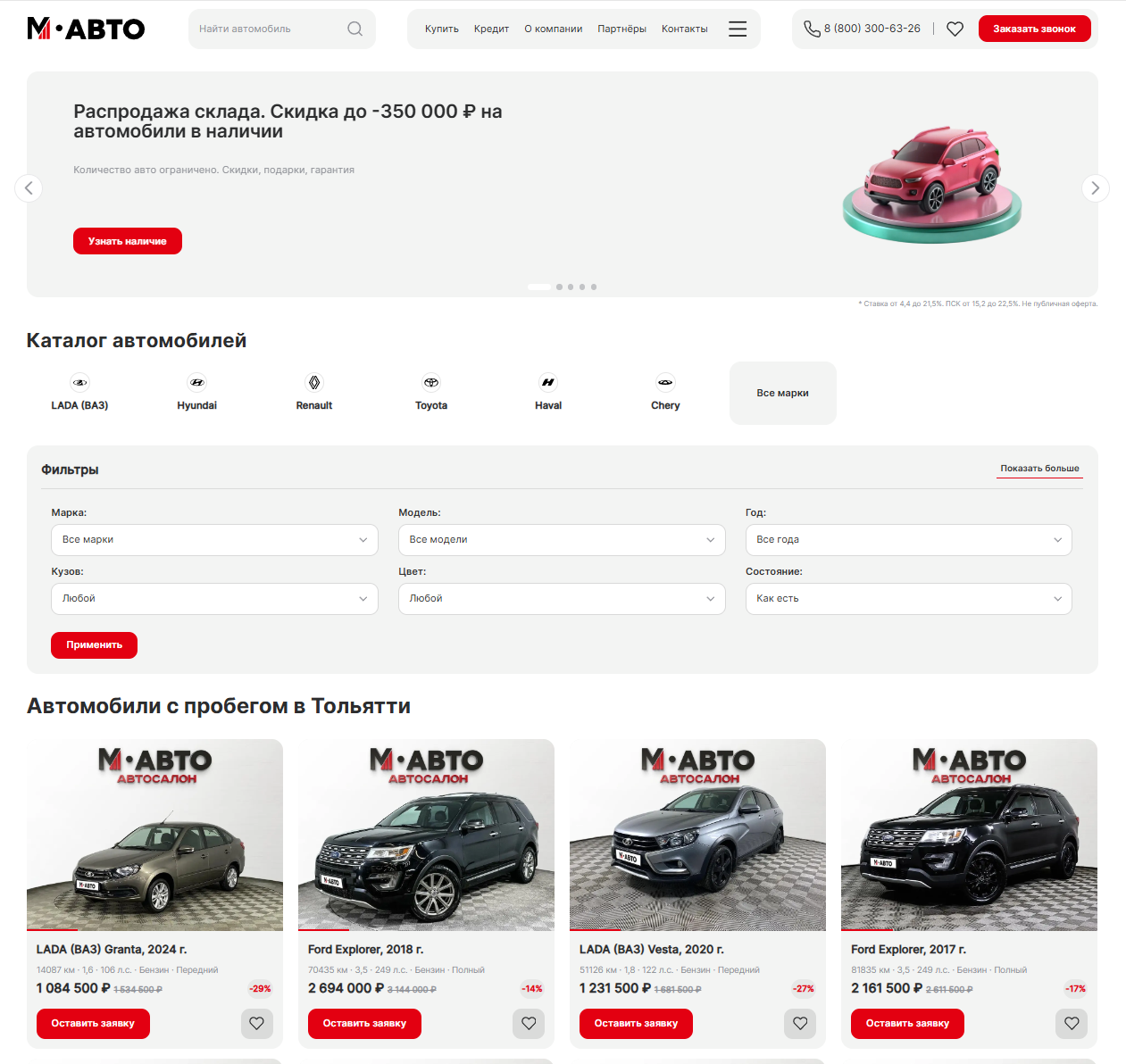Open the LADA (ВАЗ) Vesta, 2020 г. title
The height and width of the screenshot is (1064, 1126).
pos(652,950)
